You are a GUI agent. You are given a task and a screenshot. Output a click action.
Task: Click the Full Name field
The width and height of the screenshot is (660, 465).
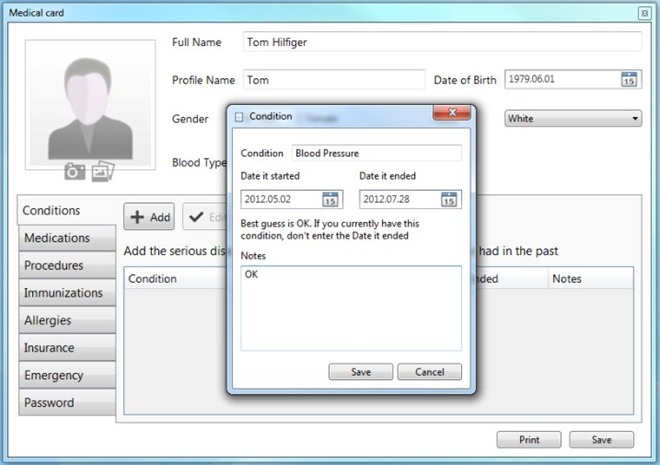click(442, 42)
